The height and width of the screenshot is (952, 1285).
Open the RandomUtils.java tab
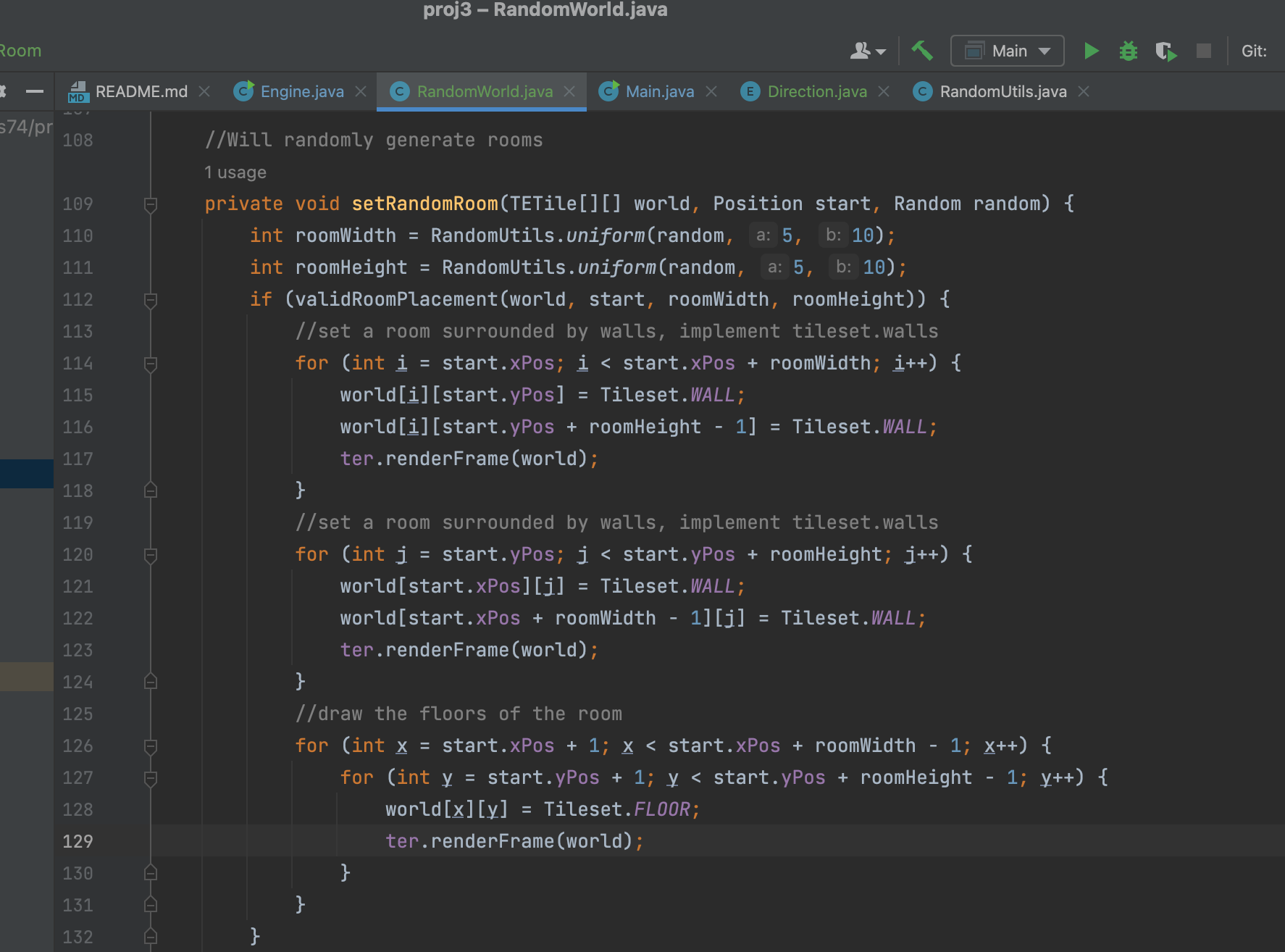click(1003, 91)
